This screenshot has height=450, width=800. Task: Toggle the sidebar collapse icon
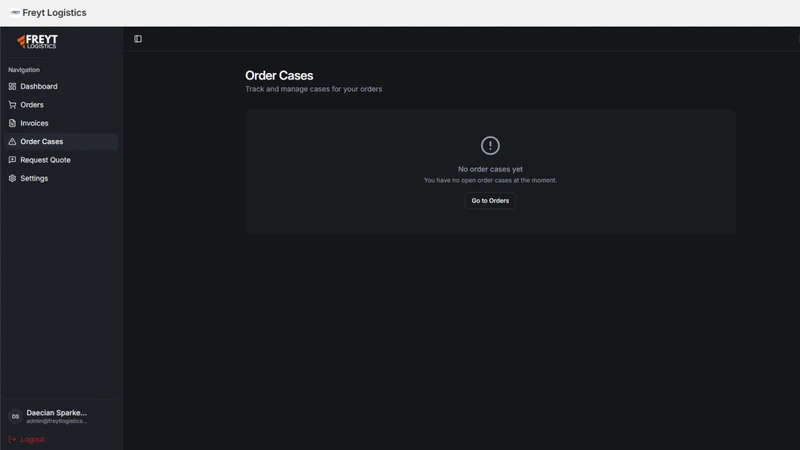(138, 39)
